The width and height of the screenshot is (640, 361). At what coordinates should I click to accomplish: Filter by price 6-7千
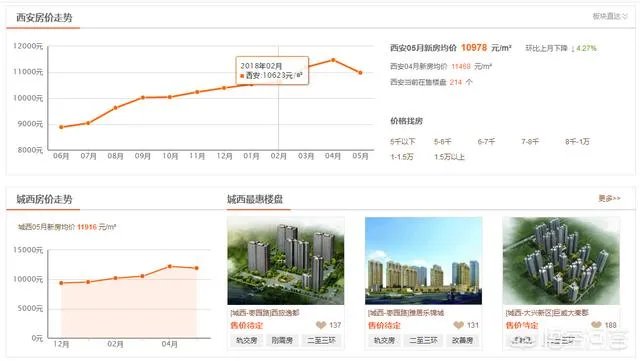click(x=486, y=142)
